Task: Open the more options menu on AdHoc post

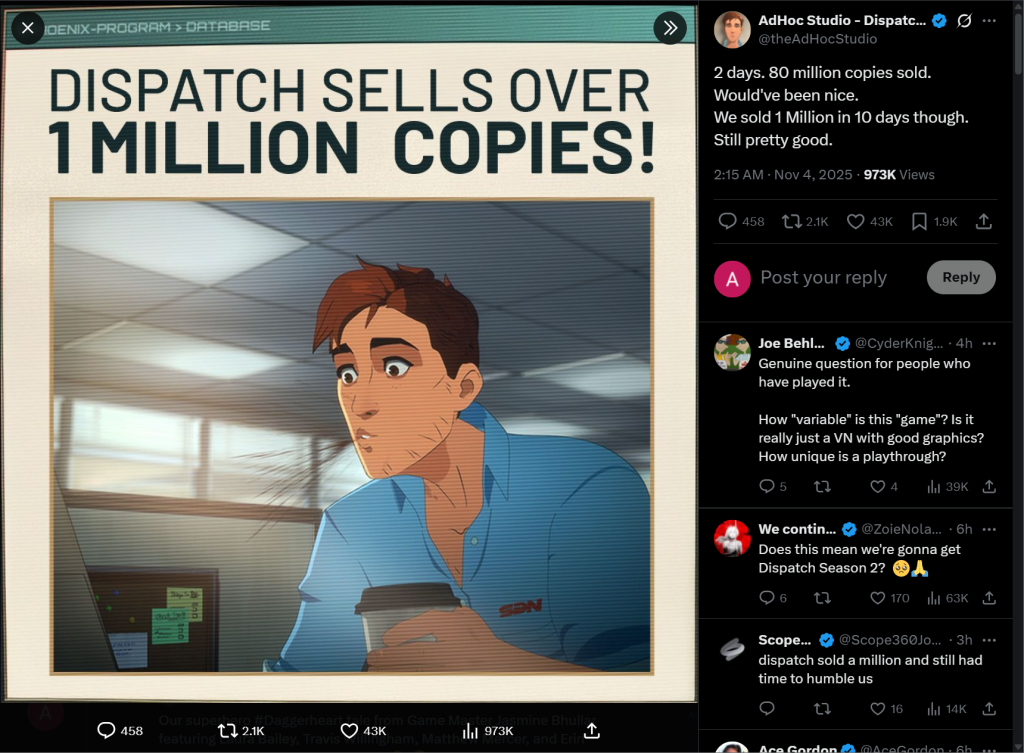Action: tap(989, 21)
